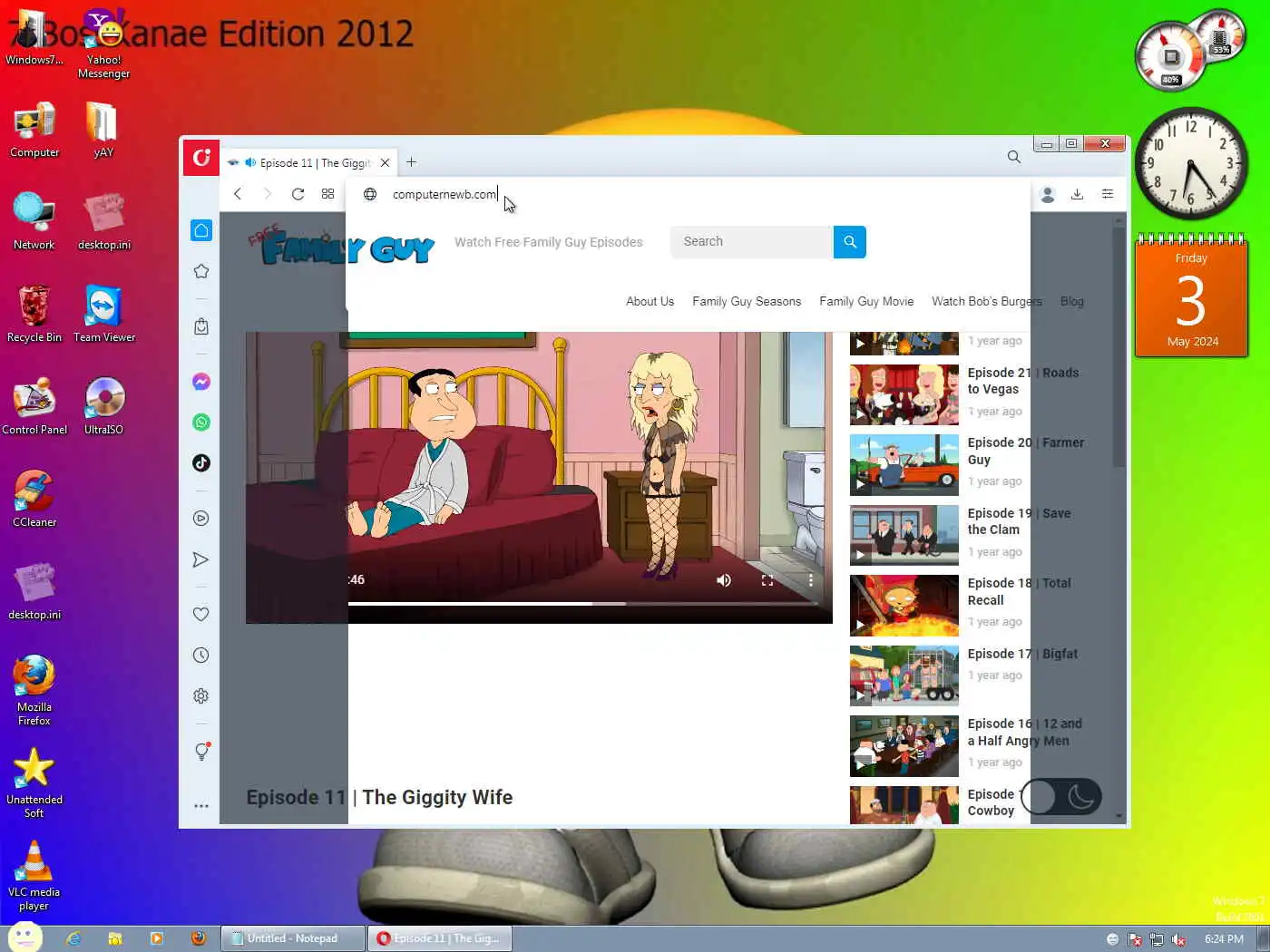This screenshot has height=952, width=1270.
Task: Seek on the video progress bar
Action: click(582, 603)
